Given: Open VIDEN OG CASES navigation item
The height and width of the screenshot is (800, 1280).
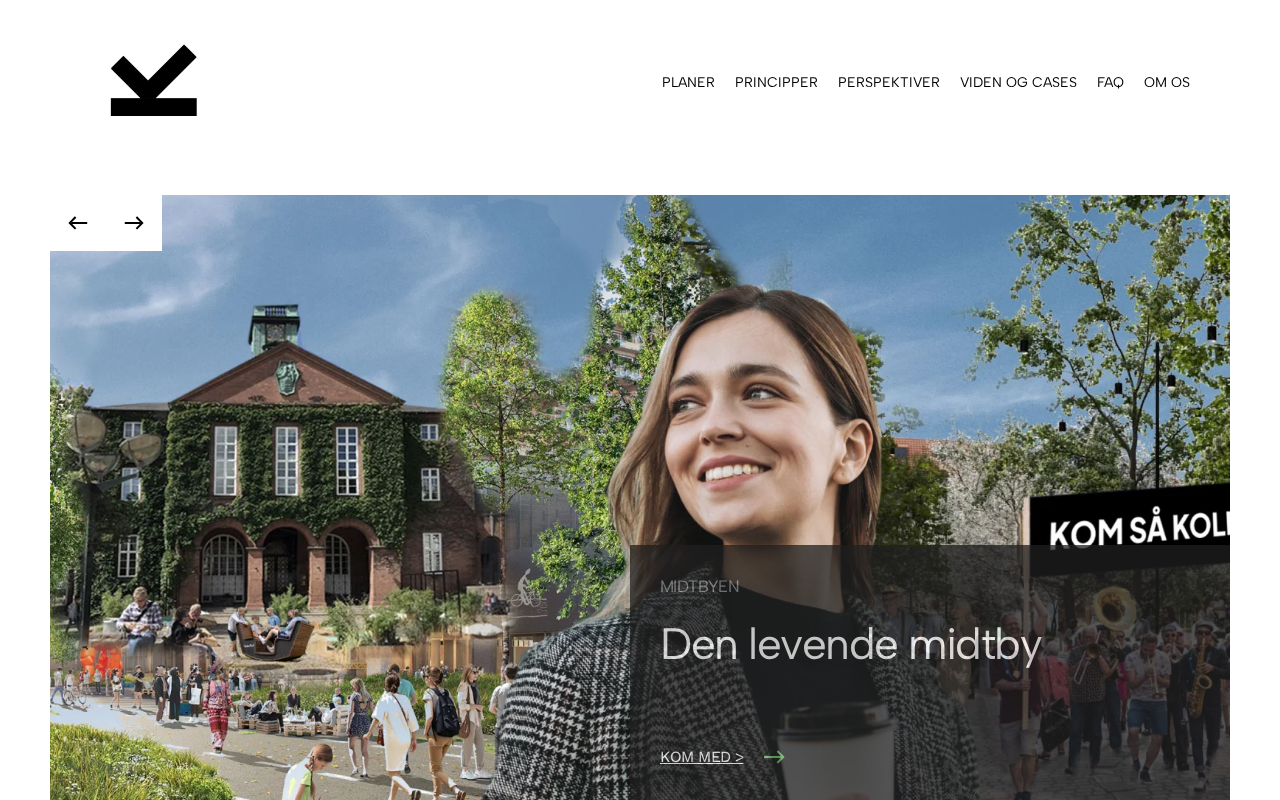Looking at the screenshot, I should pyautogui.click(x=1018, y=82).
